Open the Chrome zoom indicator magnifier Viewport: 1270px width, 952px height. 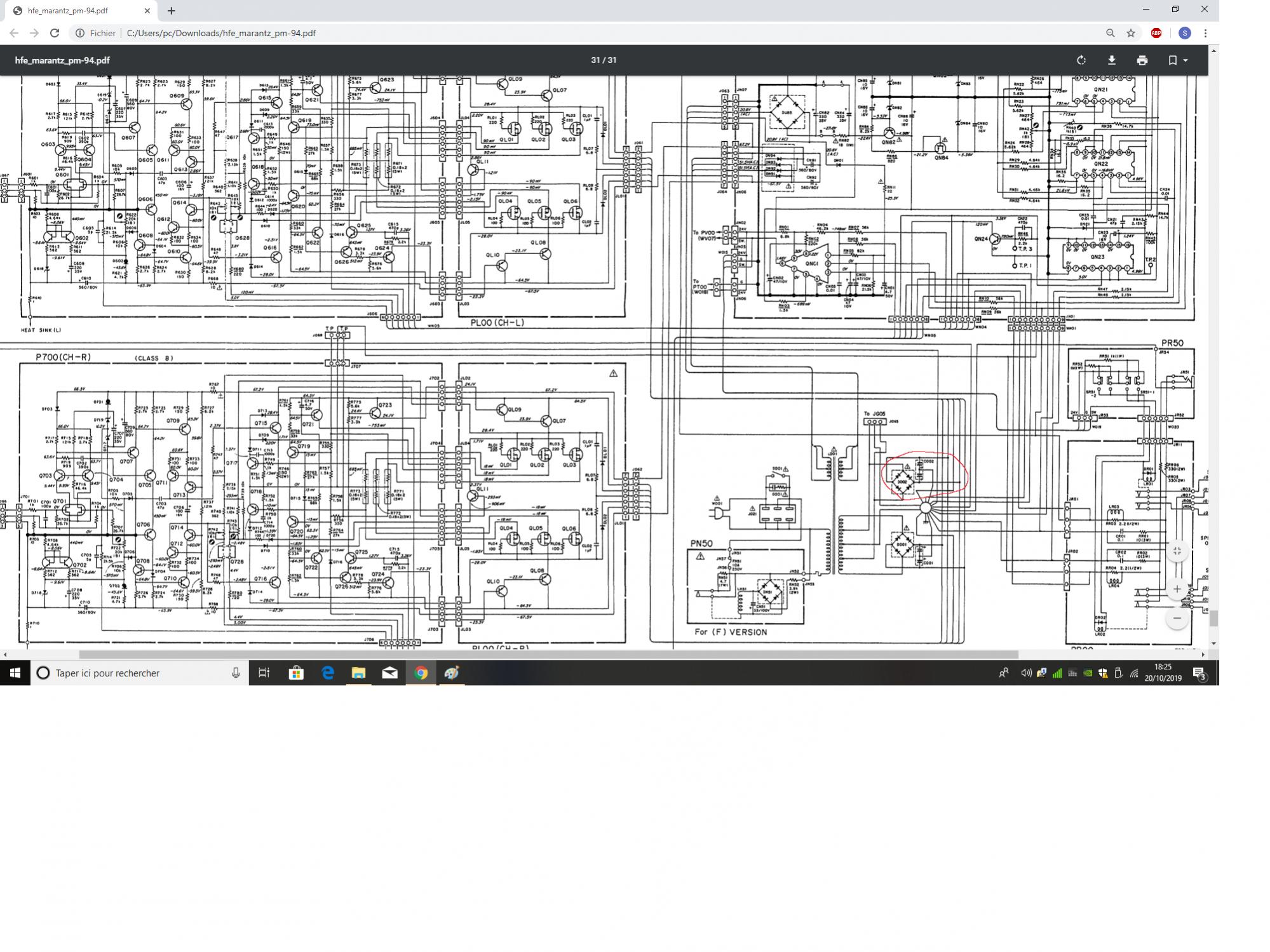pos(1111,33)
